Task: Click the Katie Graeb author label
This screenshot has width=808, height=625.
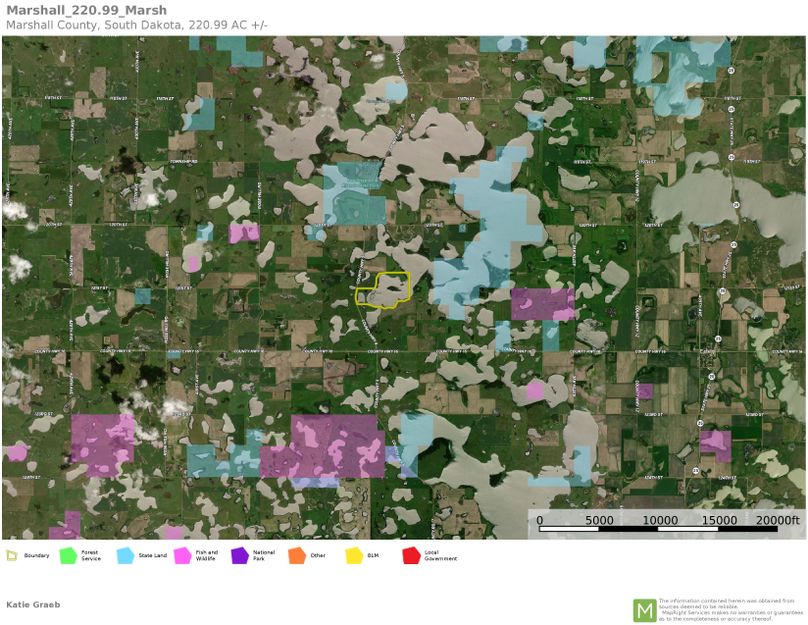Action: tap(34, 604)
